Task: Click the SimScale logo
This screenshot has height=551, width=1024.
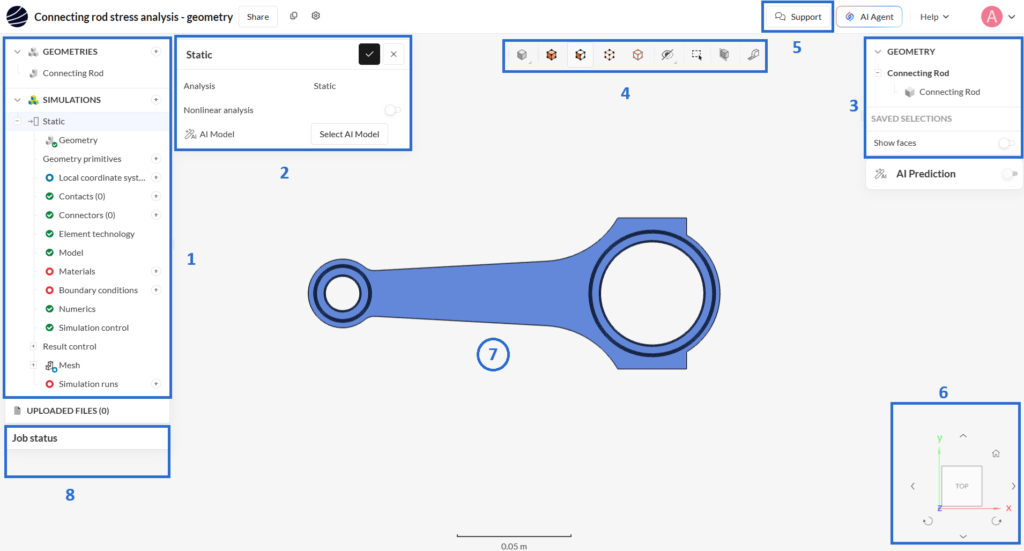Action: 17,16
